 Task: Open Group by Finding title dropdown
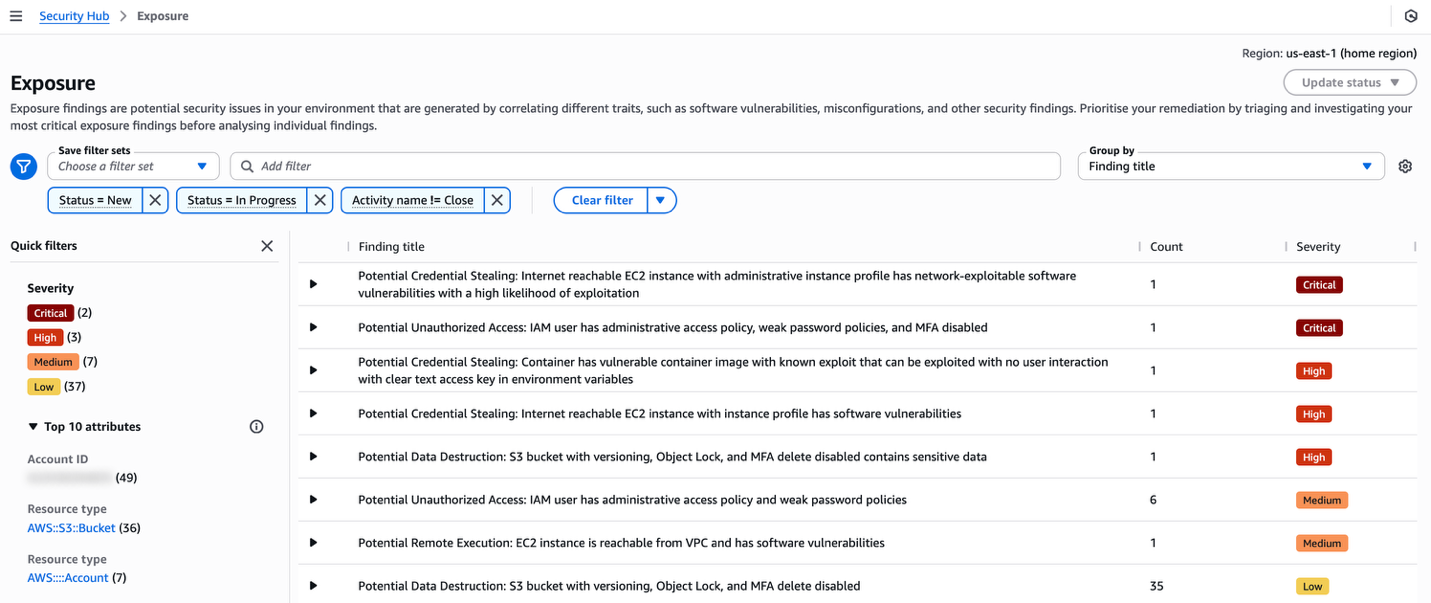1231,166
